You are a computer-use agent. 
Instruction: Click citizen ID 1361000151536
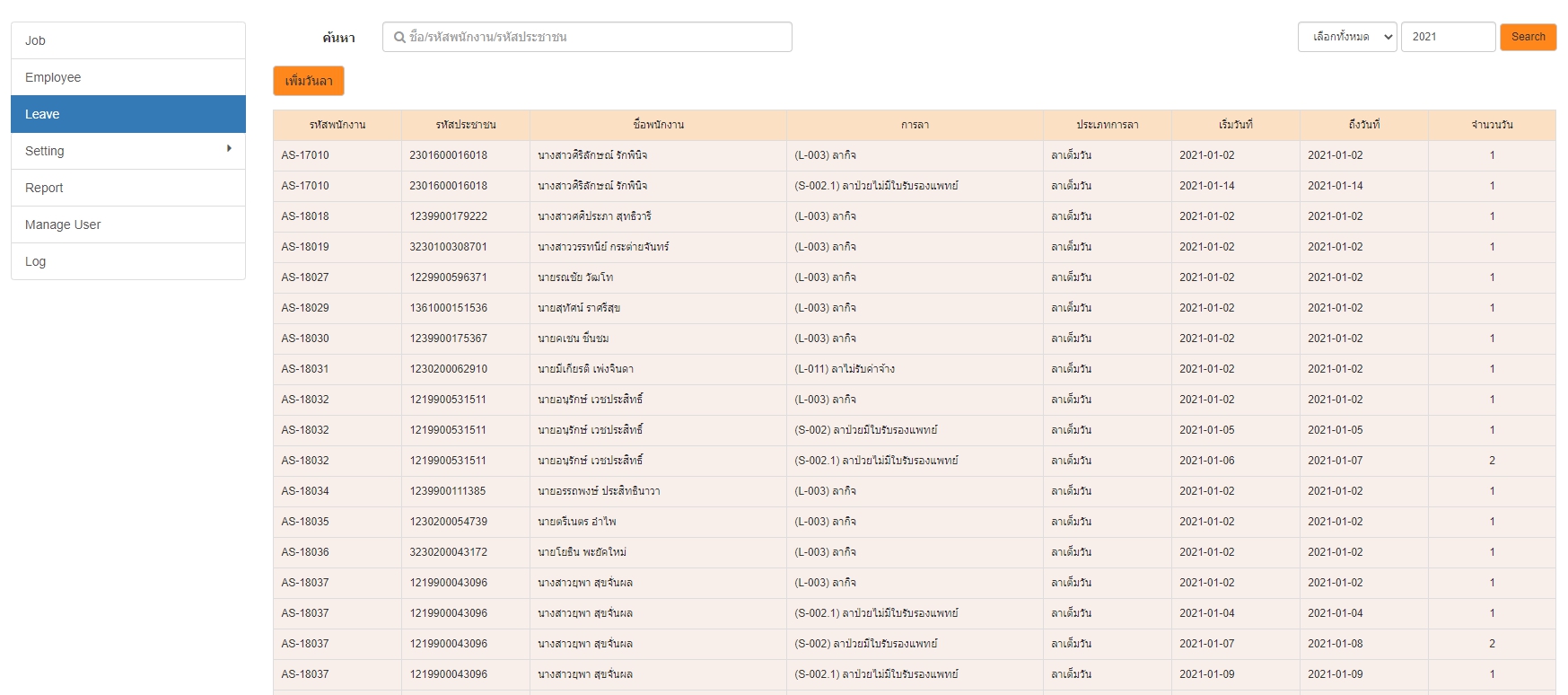448,308
